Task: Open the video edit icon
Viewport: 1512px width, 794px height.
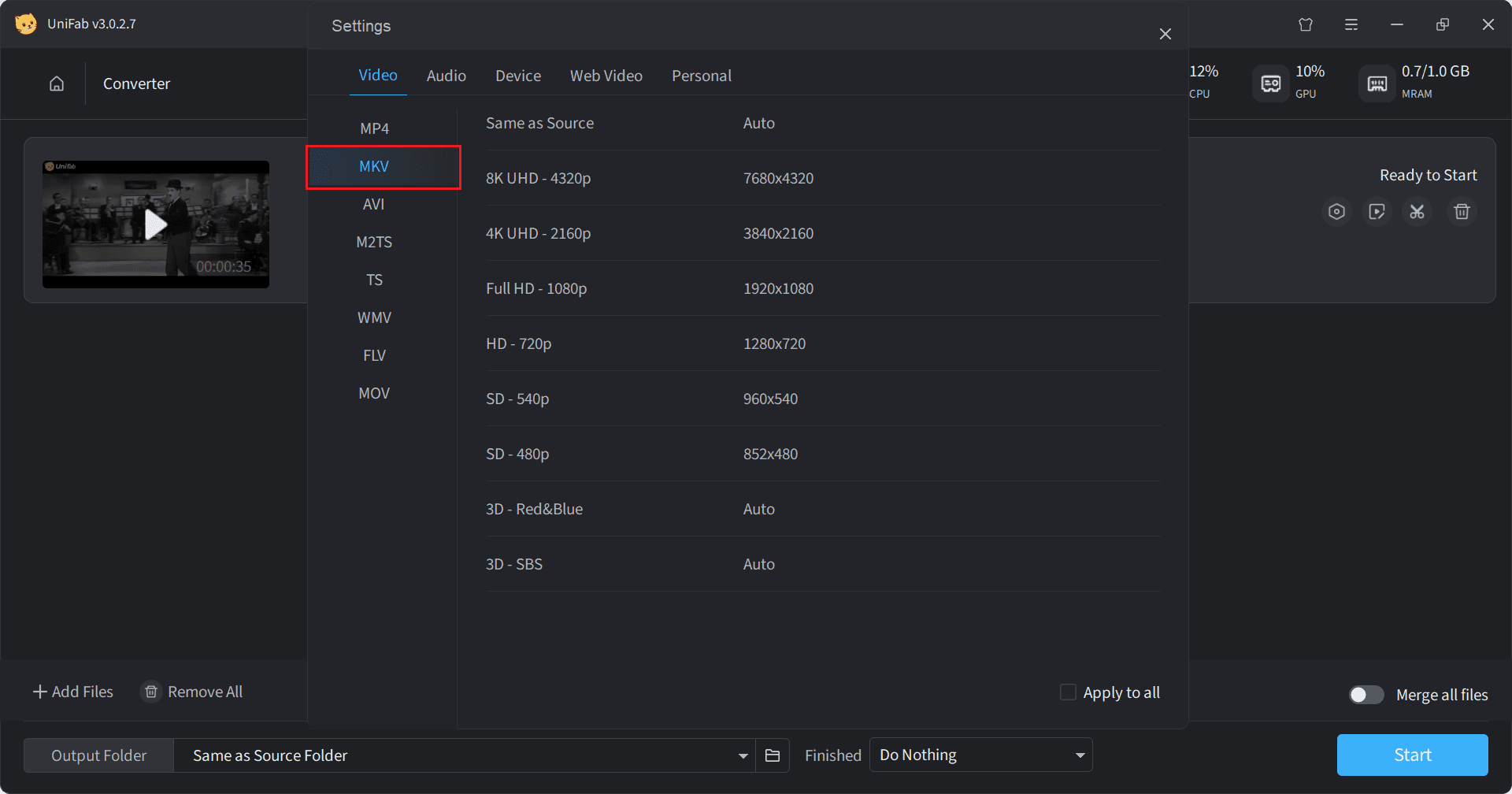Action: (1377, 212)
